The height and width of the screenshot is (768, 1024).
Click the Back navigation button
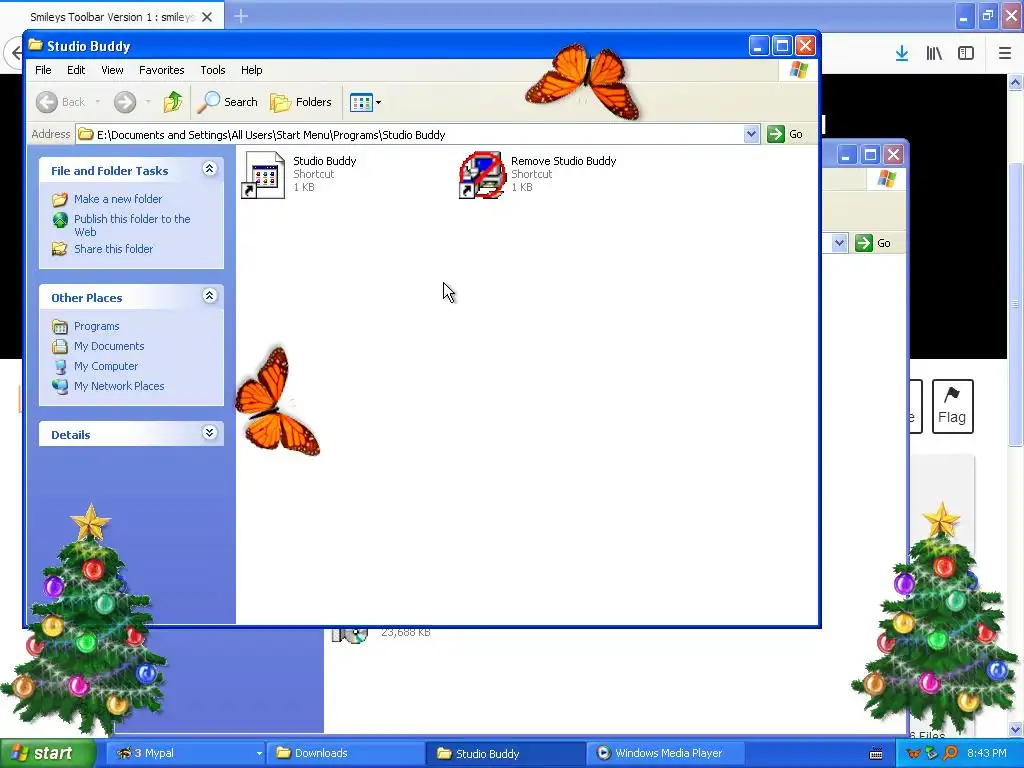click(61, 102)
